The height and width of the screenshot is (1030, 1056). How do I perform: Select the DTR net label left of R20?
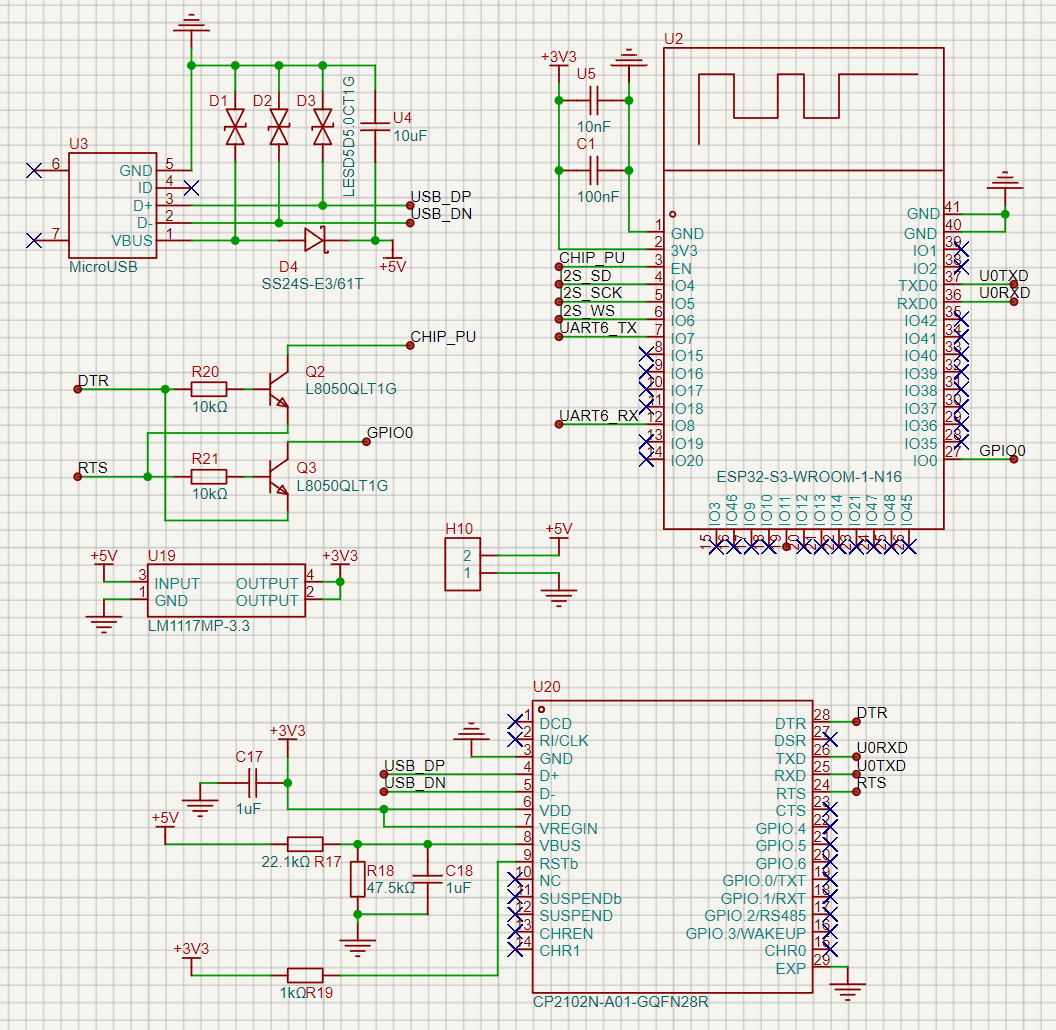tap(94, 381)
